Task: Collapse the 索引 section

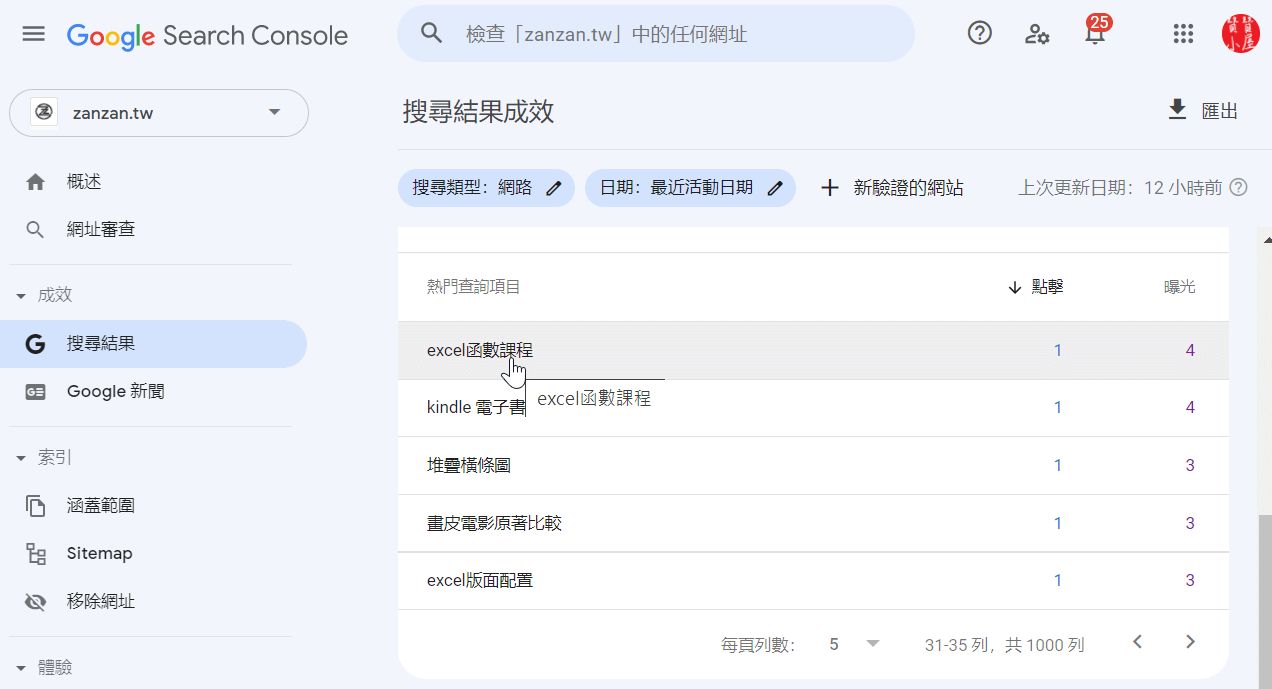Action: pyautogui.click(x=44, y=458)
